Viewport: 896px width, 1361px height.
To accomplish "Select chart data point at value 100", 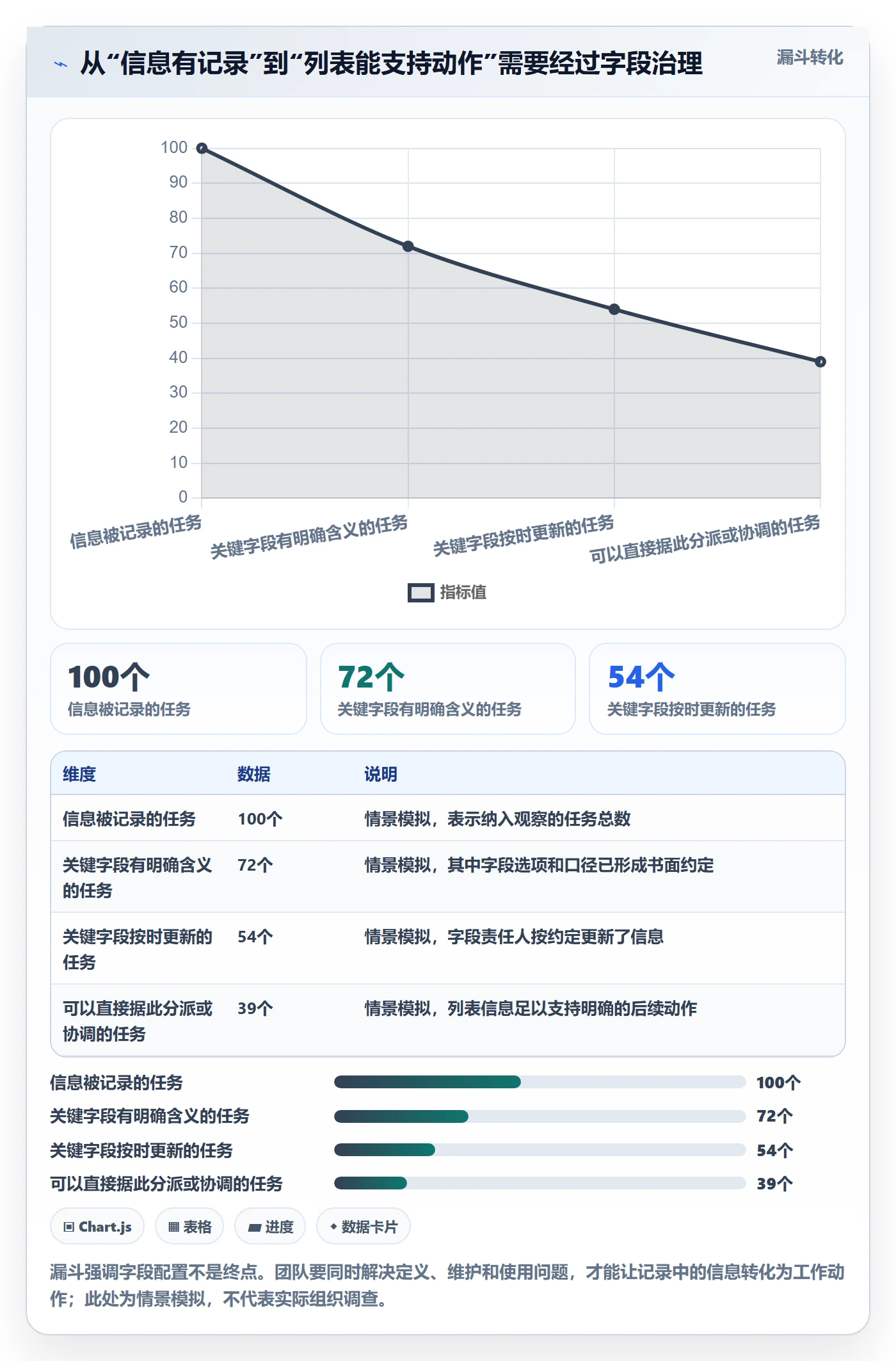I will pyautogui.click(x=202, y=149).
